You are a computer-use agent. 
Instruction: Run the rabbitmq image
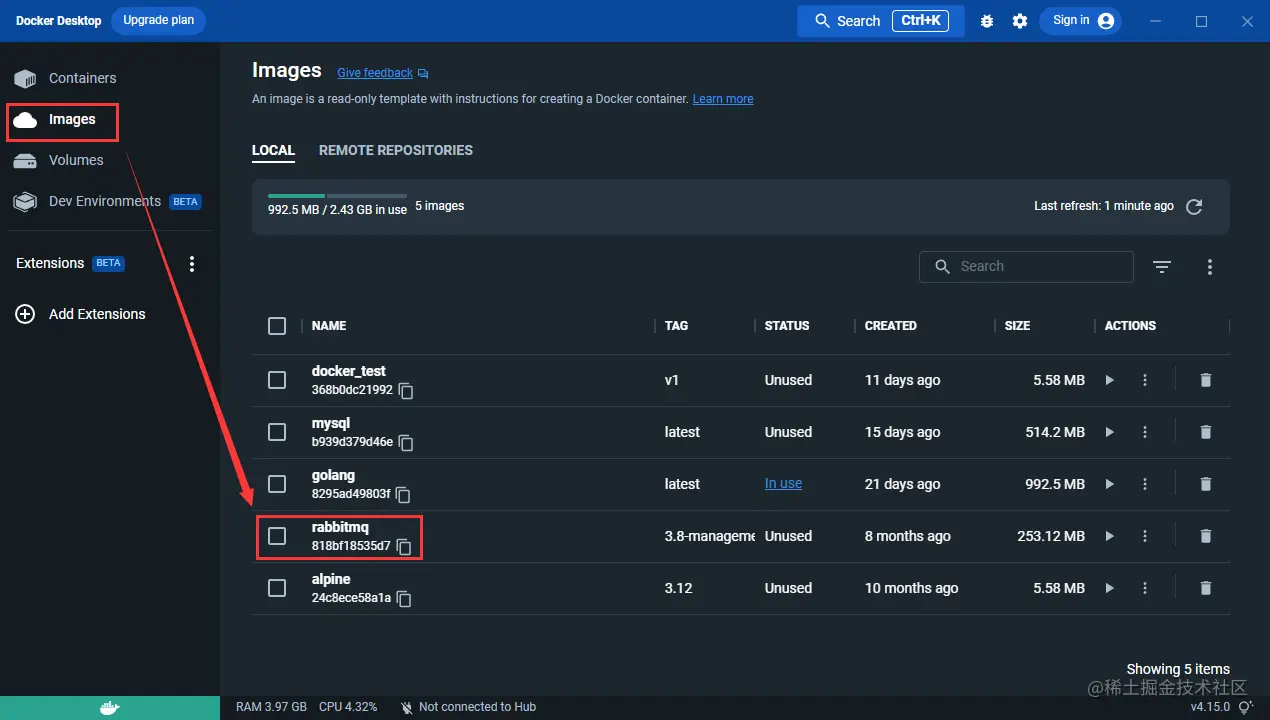click(x=1109, y=536)
